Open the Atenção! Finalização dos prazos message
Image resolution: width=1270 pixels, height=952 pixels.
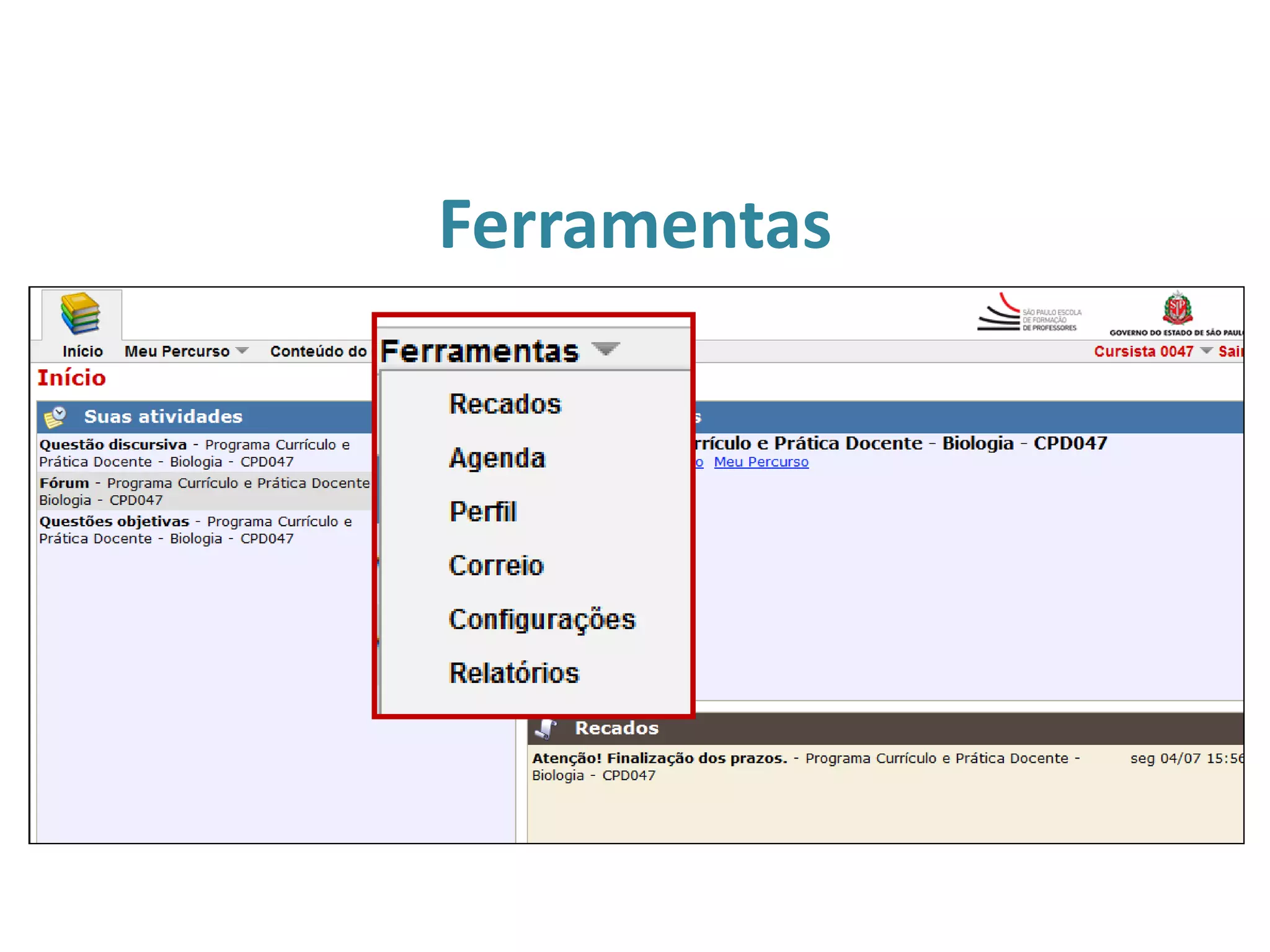[659, 758]
